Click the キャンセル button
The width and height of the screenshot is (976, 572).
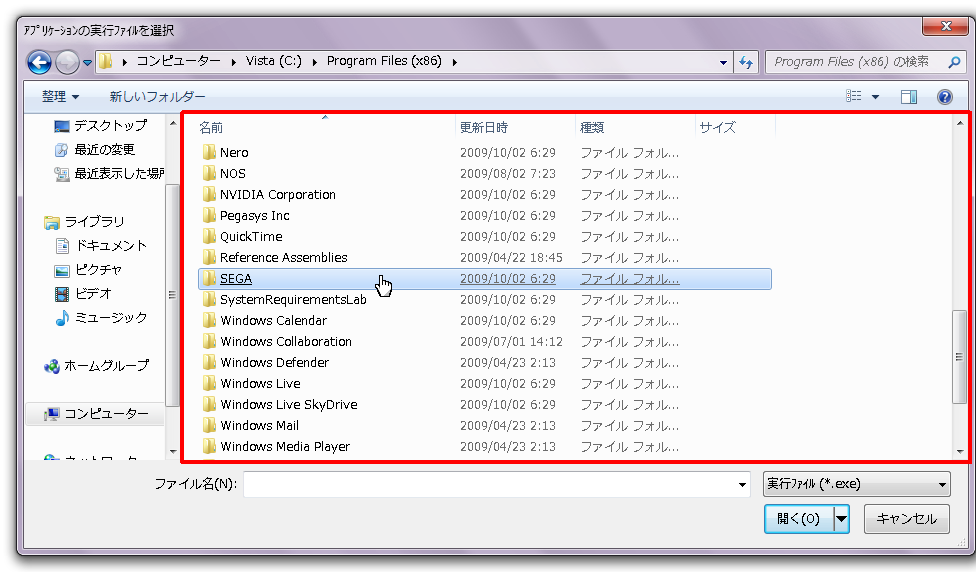906,518
